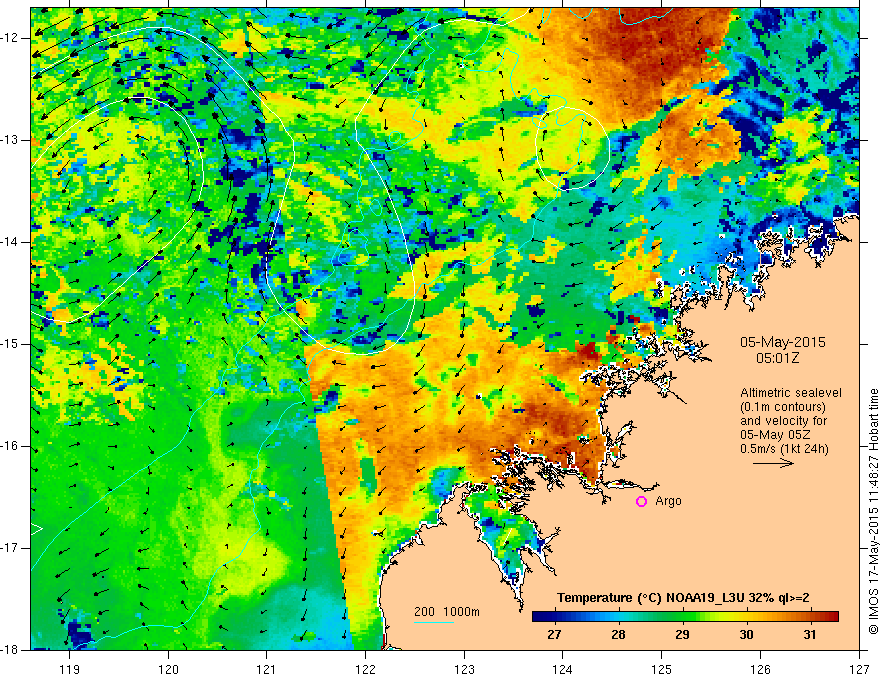This screenshot has height=680, width=880.
Task: Click the 0.5m/s (1kt 24h) caption
Action: pyautogui.click(x=784, y=448)
